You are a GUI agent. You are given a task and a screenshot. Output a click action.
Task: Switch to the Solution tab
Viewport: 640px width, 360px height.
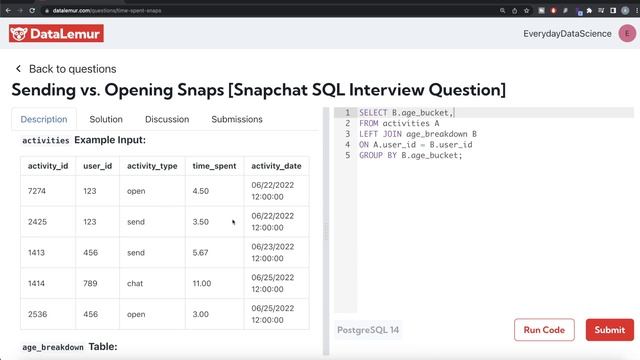106,119
